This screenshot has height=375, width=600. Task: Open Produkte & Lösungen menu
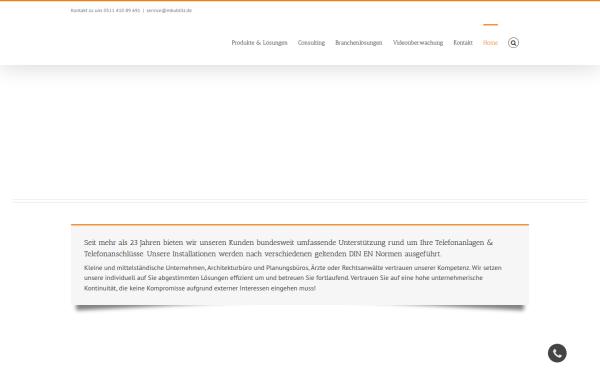click(x=259, y=43)
